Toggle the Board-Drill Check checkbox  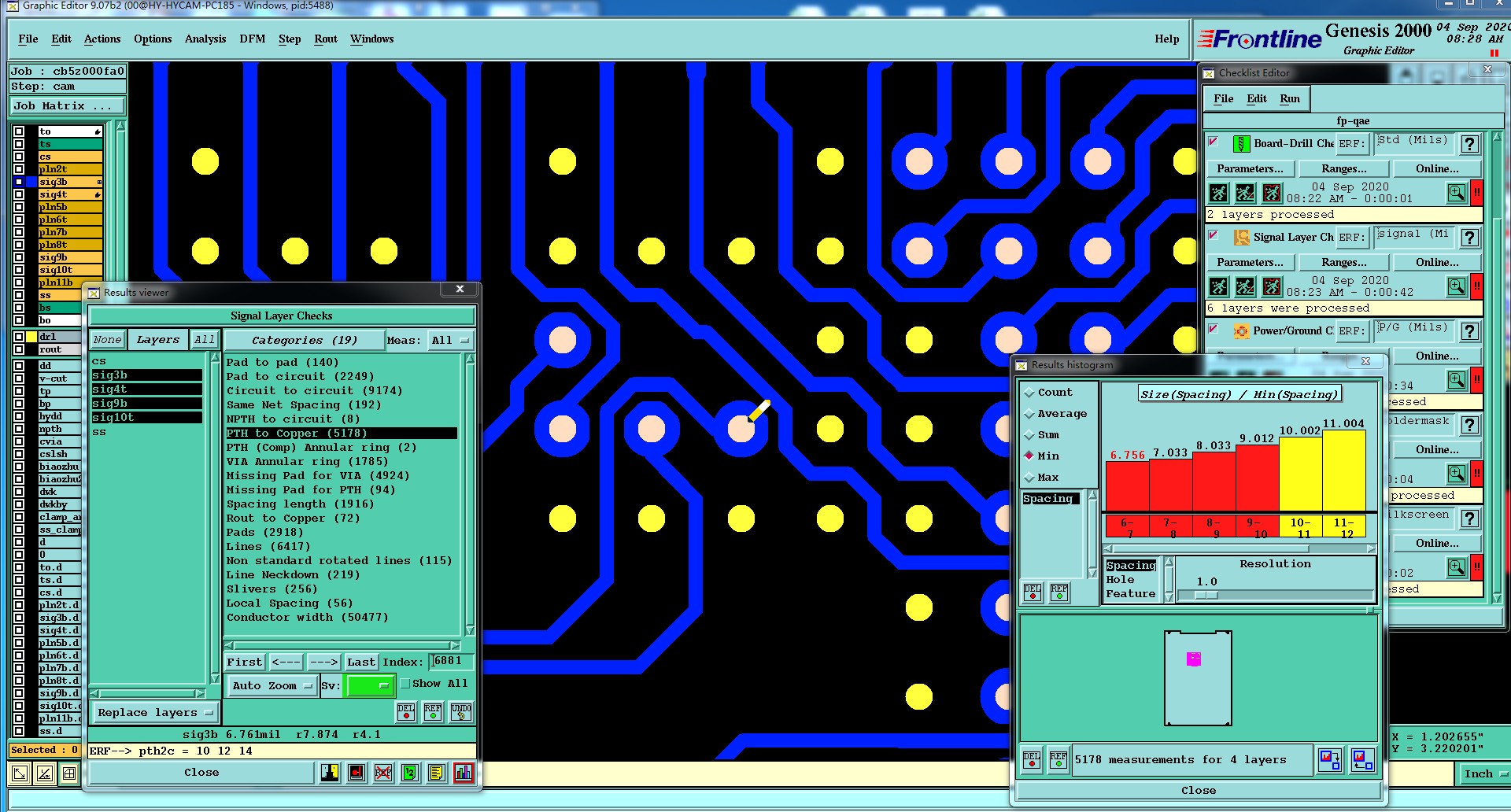click(1214, 142)
